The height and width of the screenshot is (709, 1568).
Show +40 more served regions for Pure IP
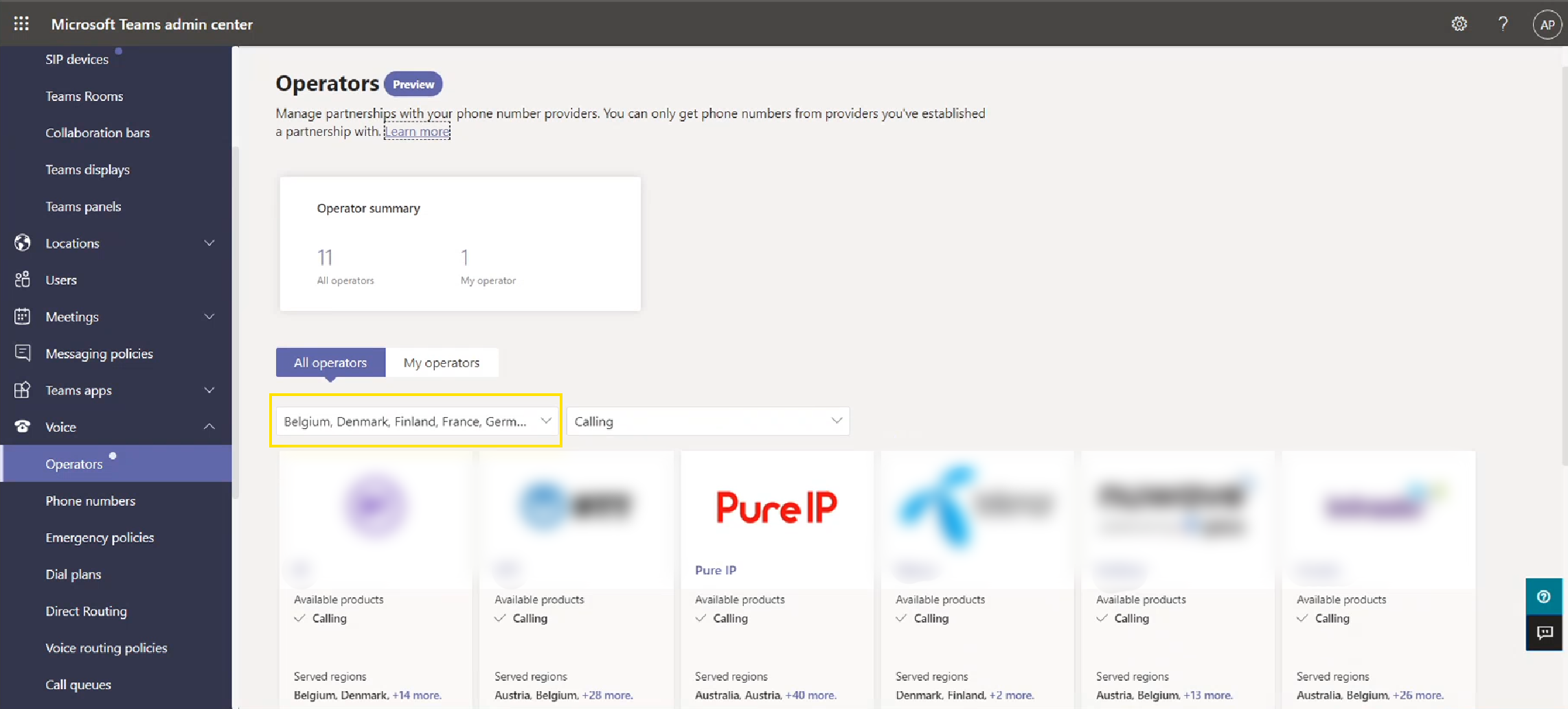pyautogui.click(x=811, y=695)
